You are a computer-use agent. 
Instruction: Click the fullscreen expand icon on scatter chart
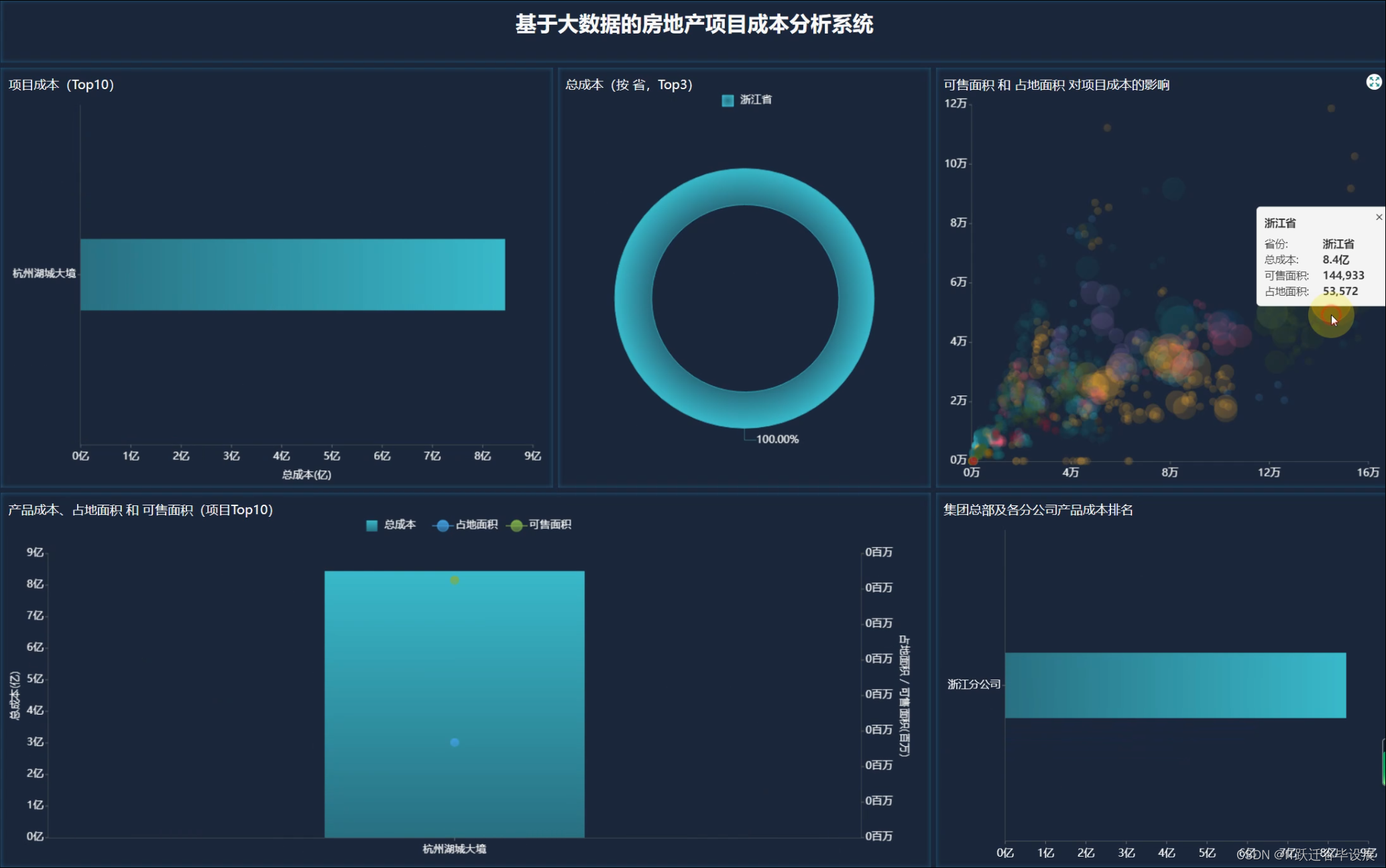(1373, 82)
